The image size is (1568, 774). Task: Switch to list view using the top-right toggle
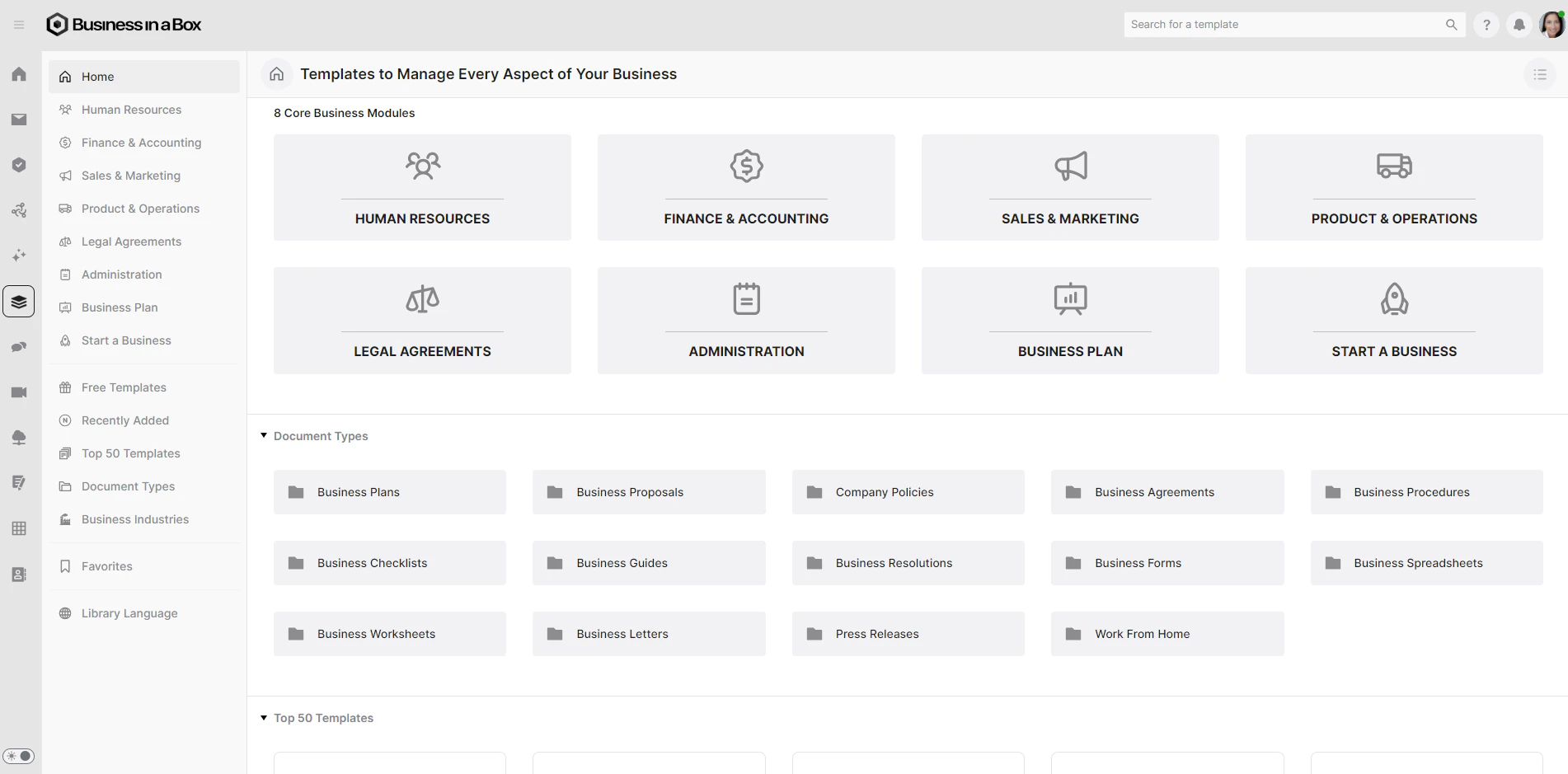tap(1539, 73)
